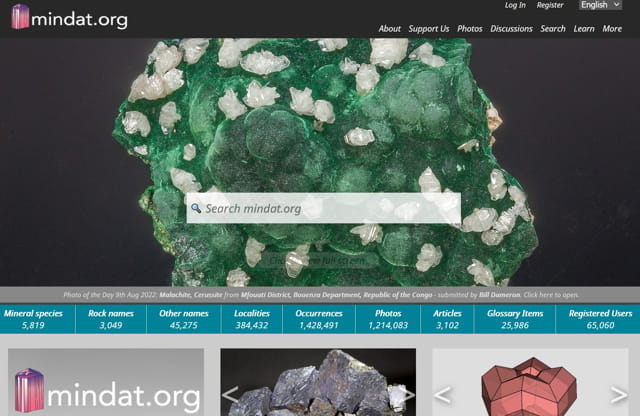Open Mineral species count tile
Screen dimensions: 640x416
(x=33, y=319)
